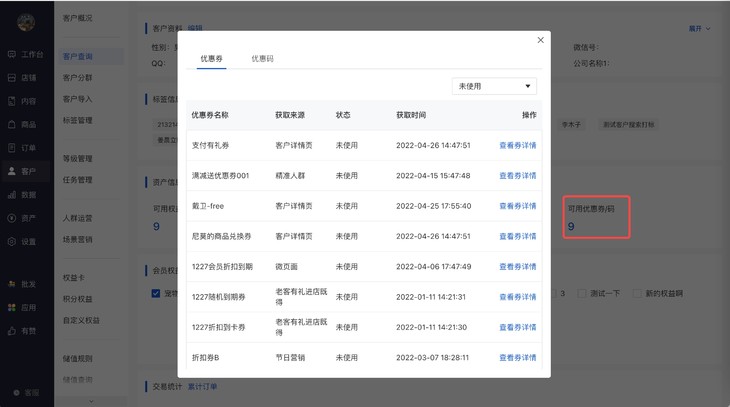Open the 设置 settings gear icon
The width and height of the screenshot is (730, 407).
point(12,242)
